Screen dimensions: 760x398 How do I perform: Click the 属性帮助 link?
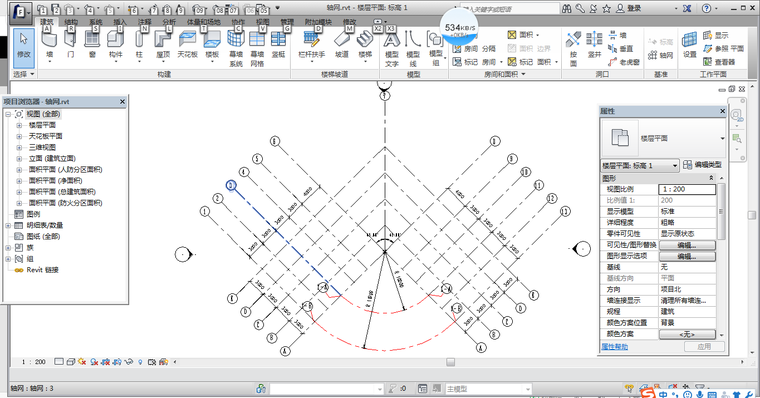pos(615,347)
